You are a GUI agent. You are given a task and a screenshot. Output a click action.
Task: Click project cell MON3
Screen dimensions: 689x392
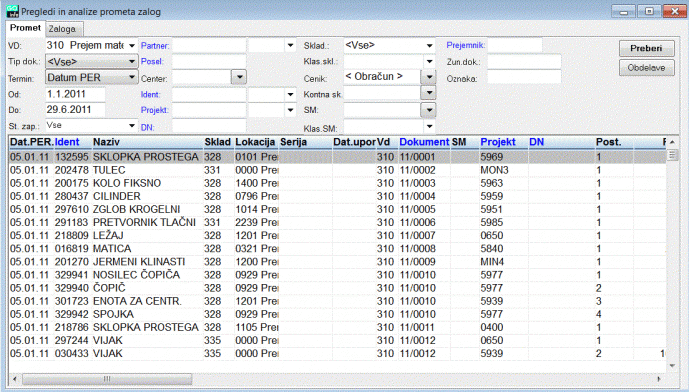(494, 170)
